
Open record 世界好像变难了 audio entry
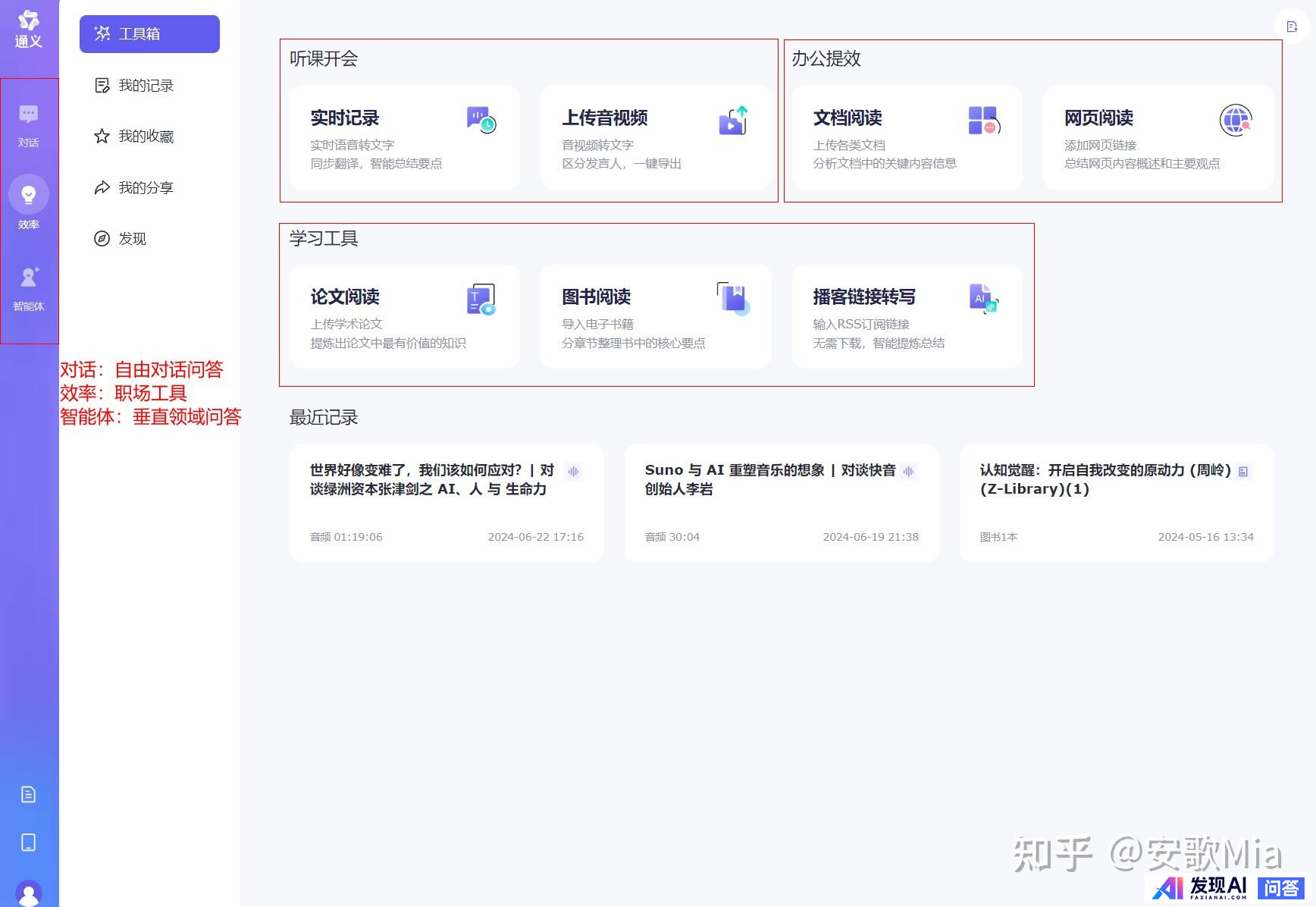pyautogui.click(x=446, y=503)
